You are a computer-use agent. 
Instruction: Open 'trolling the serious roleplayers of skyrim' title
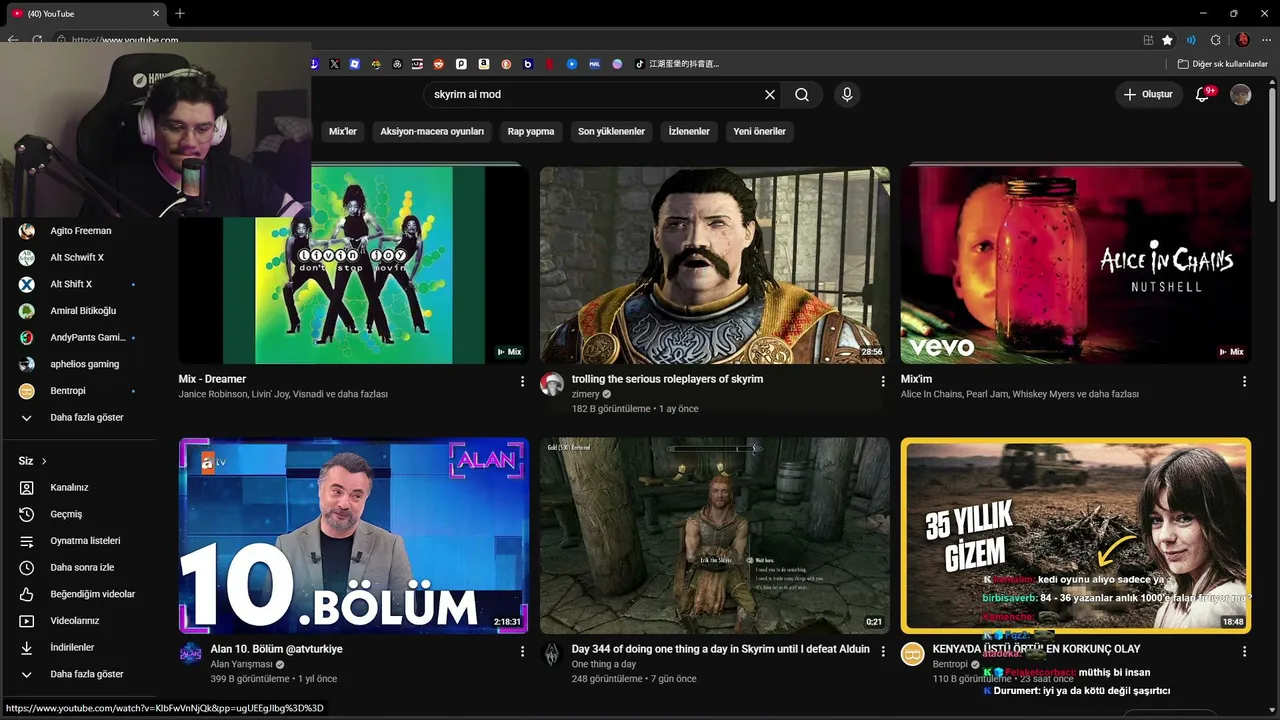(x=667, y=379)
